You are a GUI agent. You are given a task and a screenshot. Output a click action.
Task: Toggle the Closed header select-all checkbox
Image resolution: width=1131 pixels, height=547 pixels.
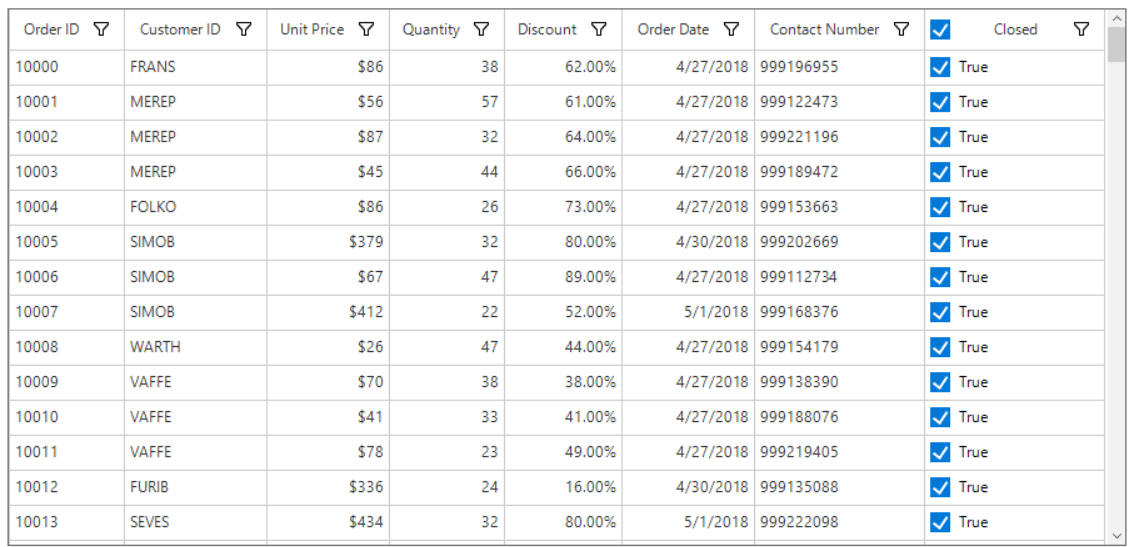point(940,30)
